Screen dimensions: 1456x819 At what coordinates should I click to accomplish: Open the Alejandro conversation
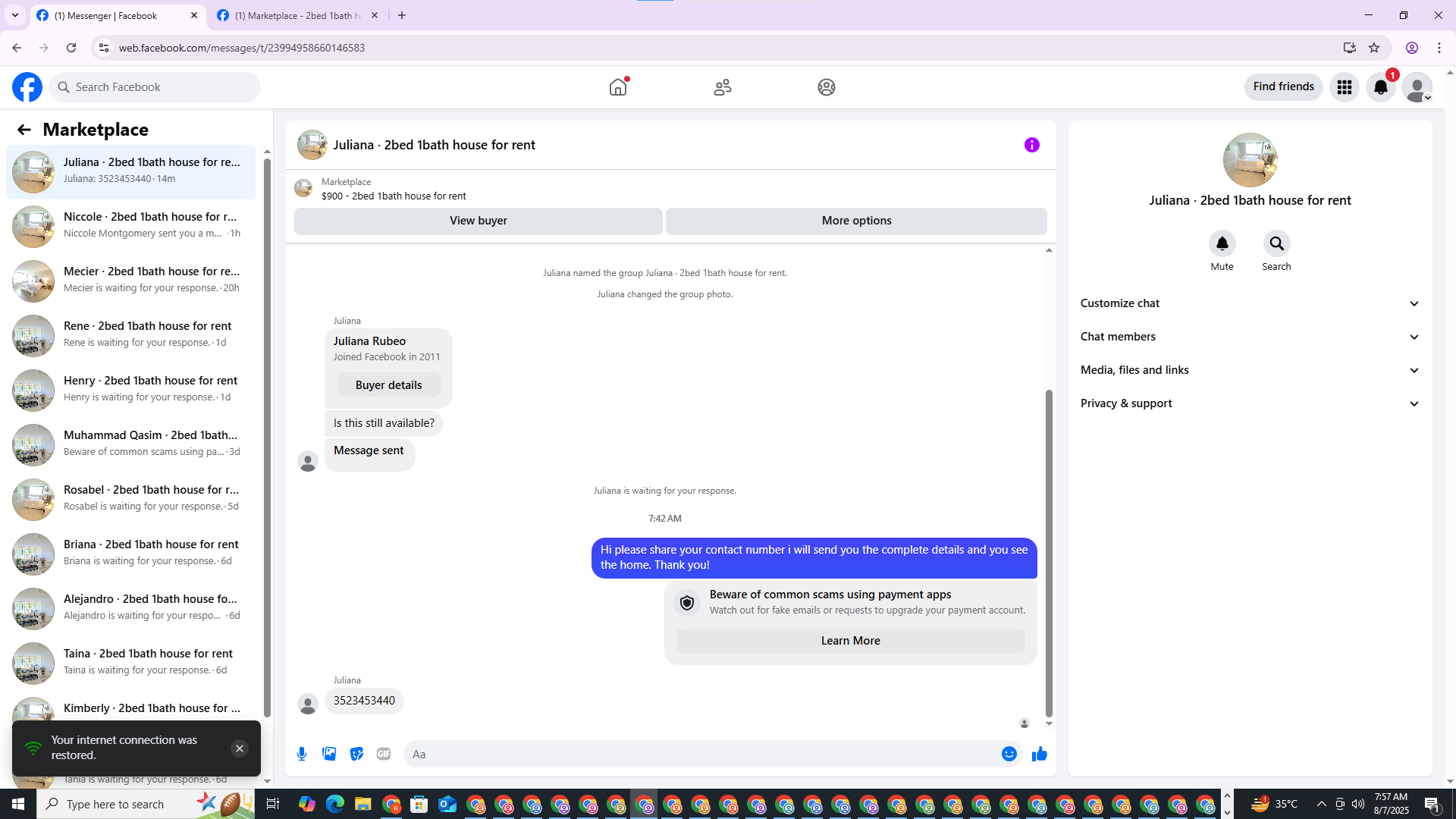[130, 609]
